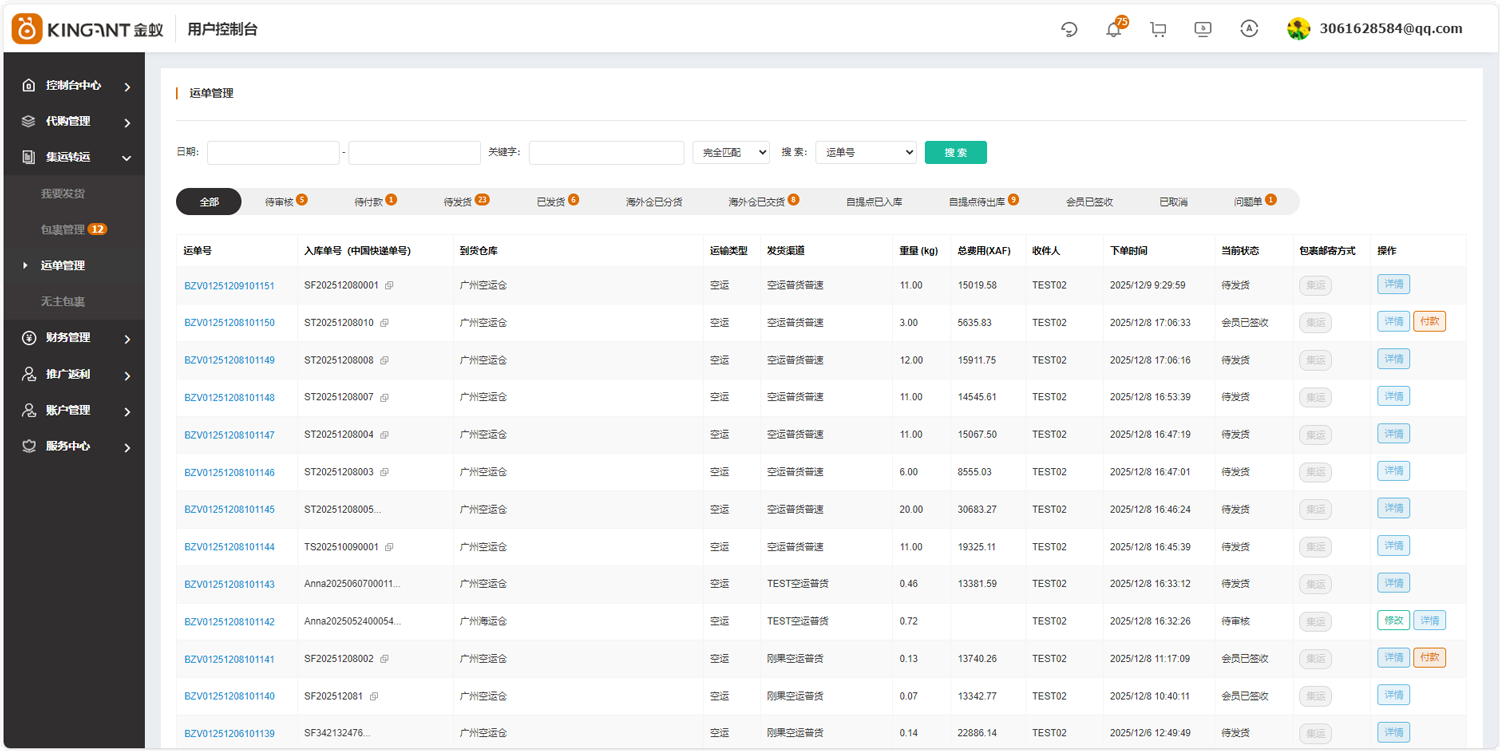Open waybill link BZV01251209101151

click(229, 286)
